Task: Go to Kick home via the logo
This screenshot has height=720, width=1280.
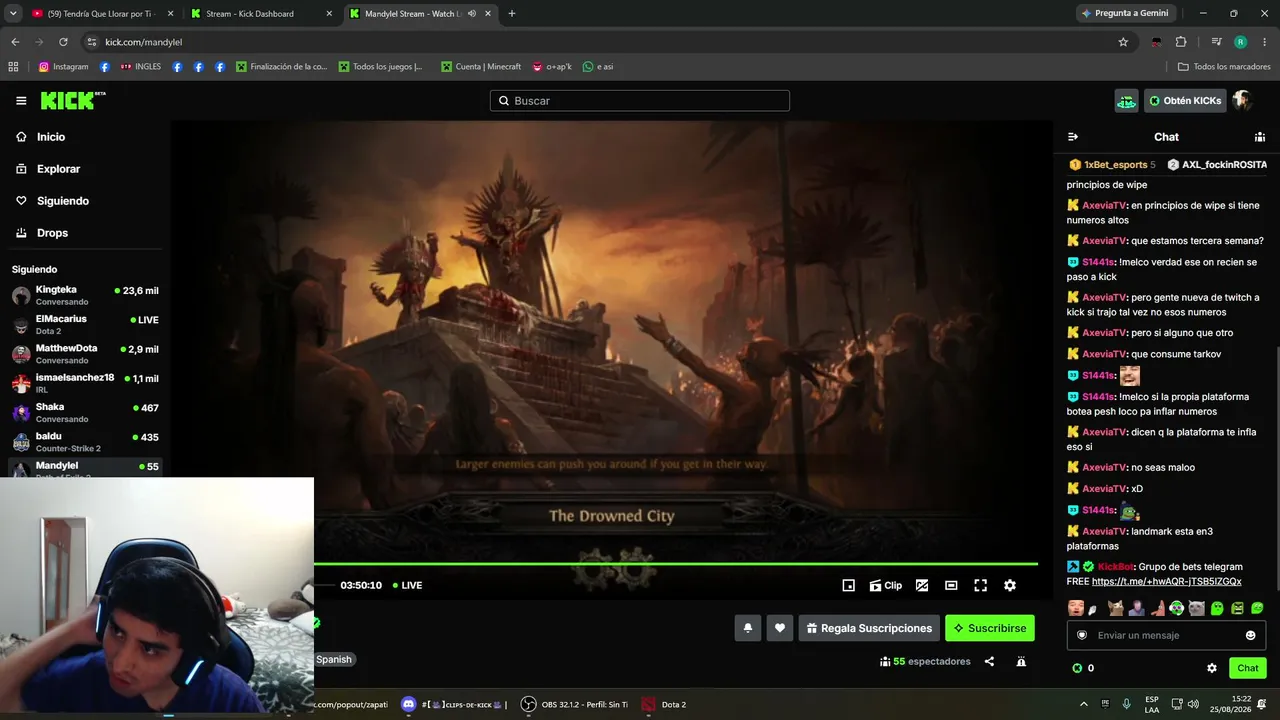Action: pos(72,100)
